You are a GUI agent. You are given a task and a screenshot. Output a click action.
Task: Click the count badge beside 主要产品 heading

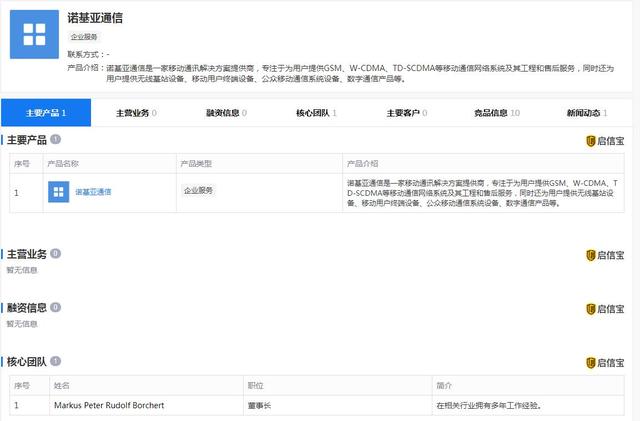coord(56,140)
